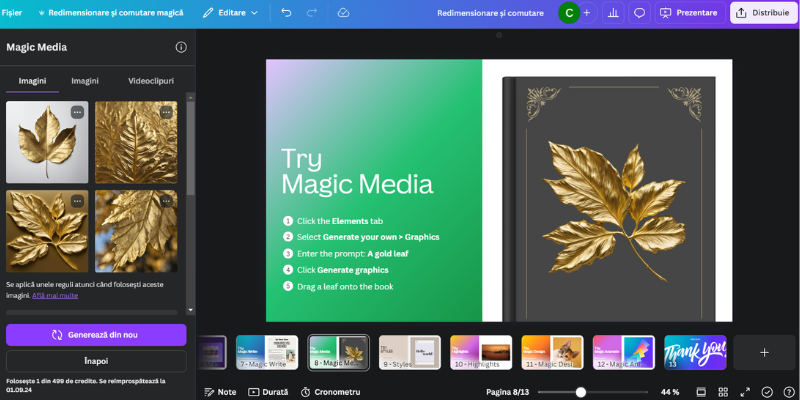The height and width of the screenshot is (400, 800).
Task: Toggle the Note panel
Action: click(220, 392)
